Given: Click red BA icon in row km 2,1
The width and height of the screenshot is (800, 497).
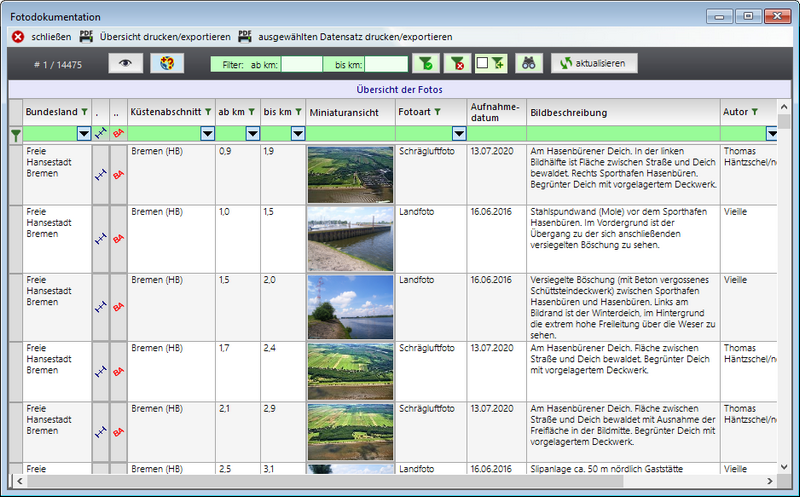Looking at the screenshot, I should coord(118,432).
